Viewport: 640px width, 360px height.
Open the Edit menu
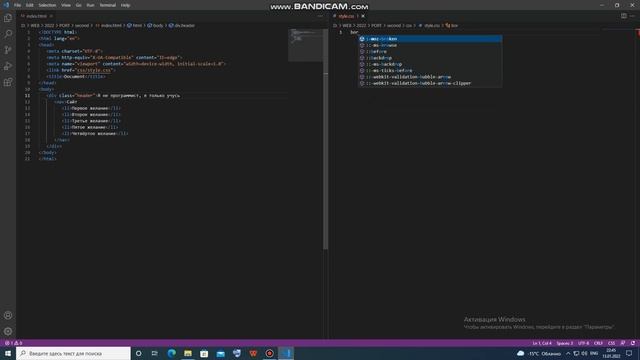pyautogui.click(x=29, y=5)
